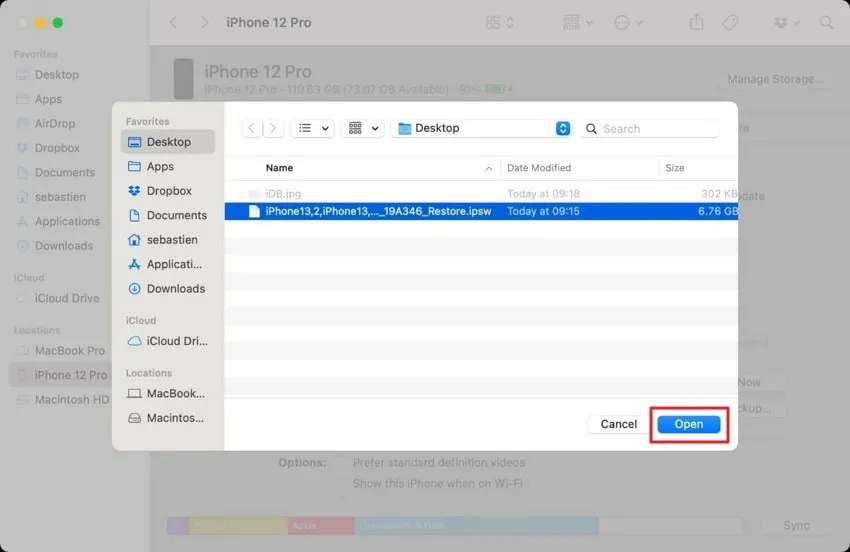Click the Open button in the dialog

[x=688, y=424]
